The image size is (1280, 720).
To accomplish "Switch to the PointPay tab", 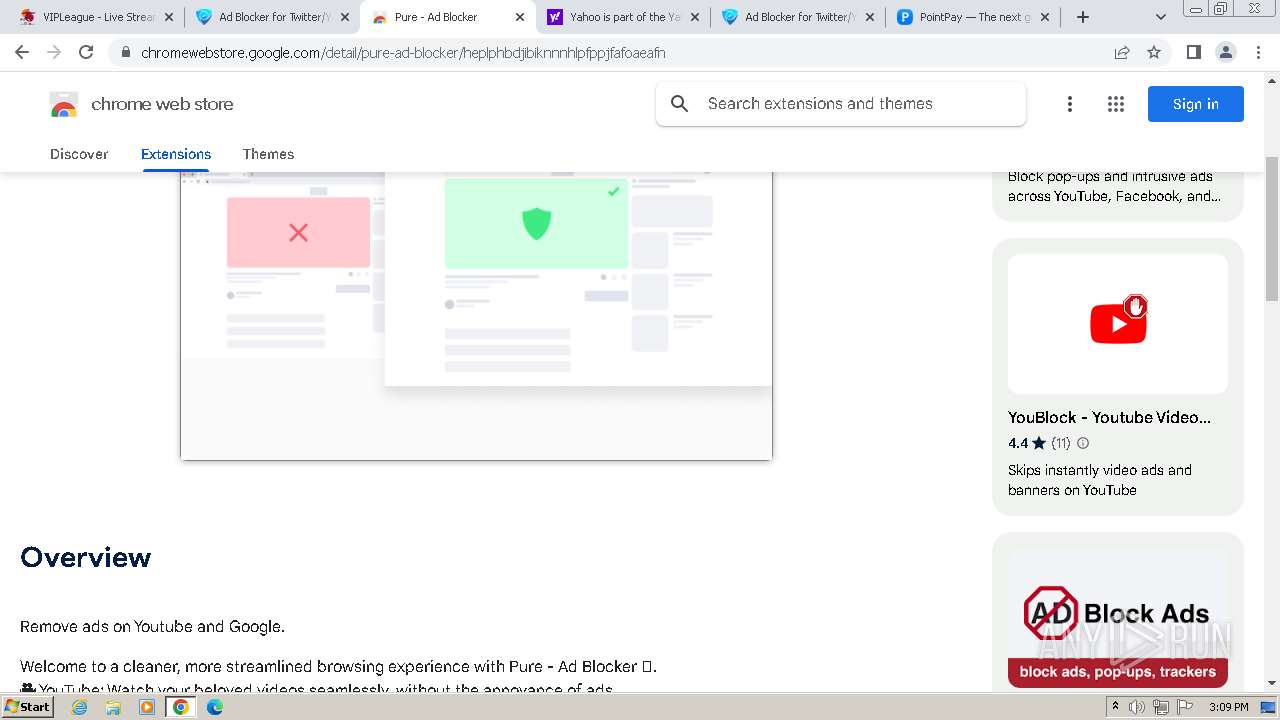I will coord(973,17).
